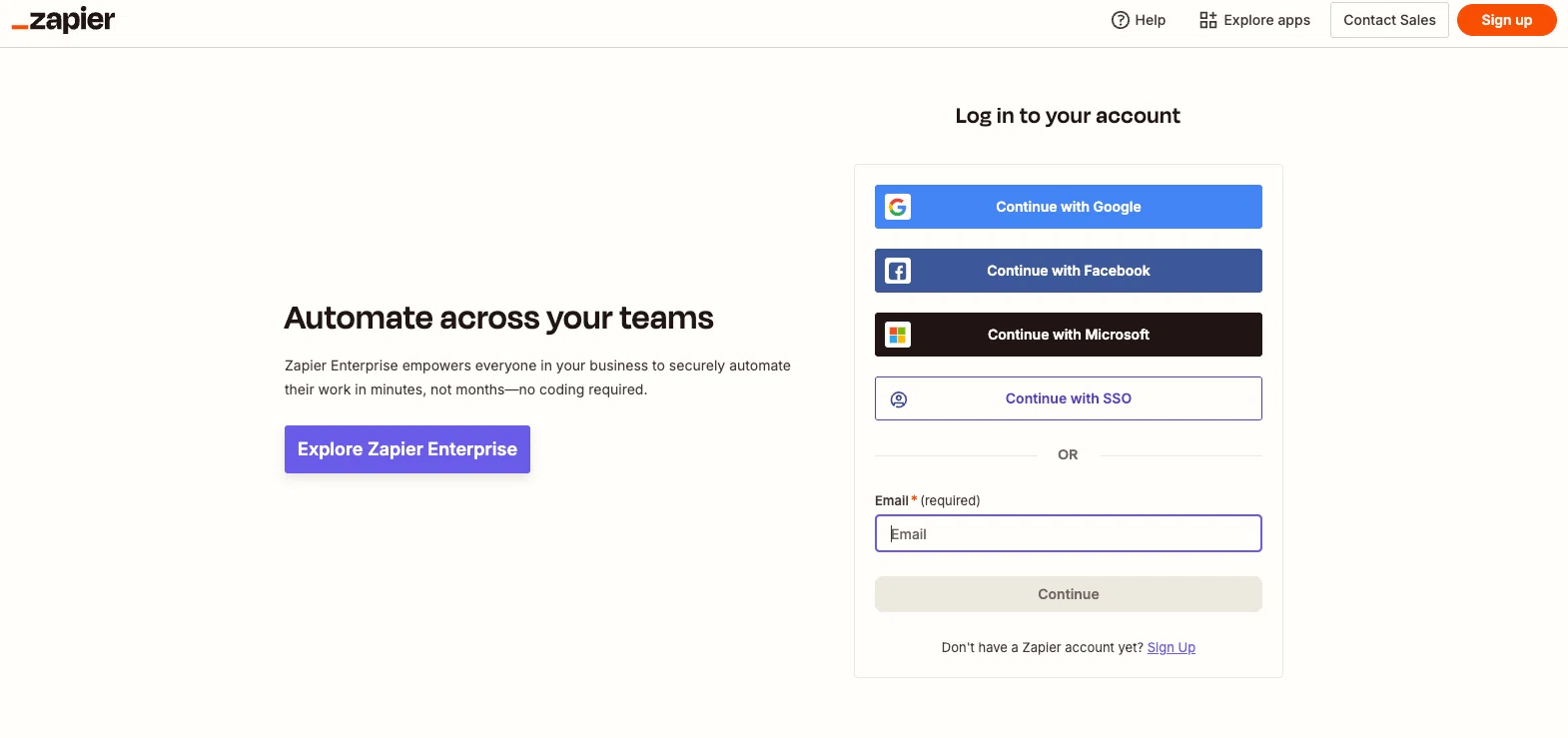The height and width of the screenshot is (738, 1568).
Task: Click the Explore apps grid icon
Action: [1208, 20]
